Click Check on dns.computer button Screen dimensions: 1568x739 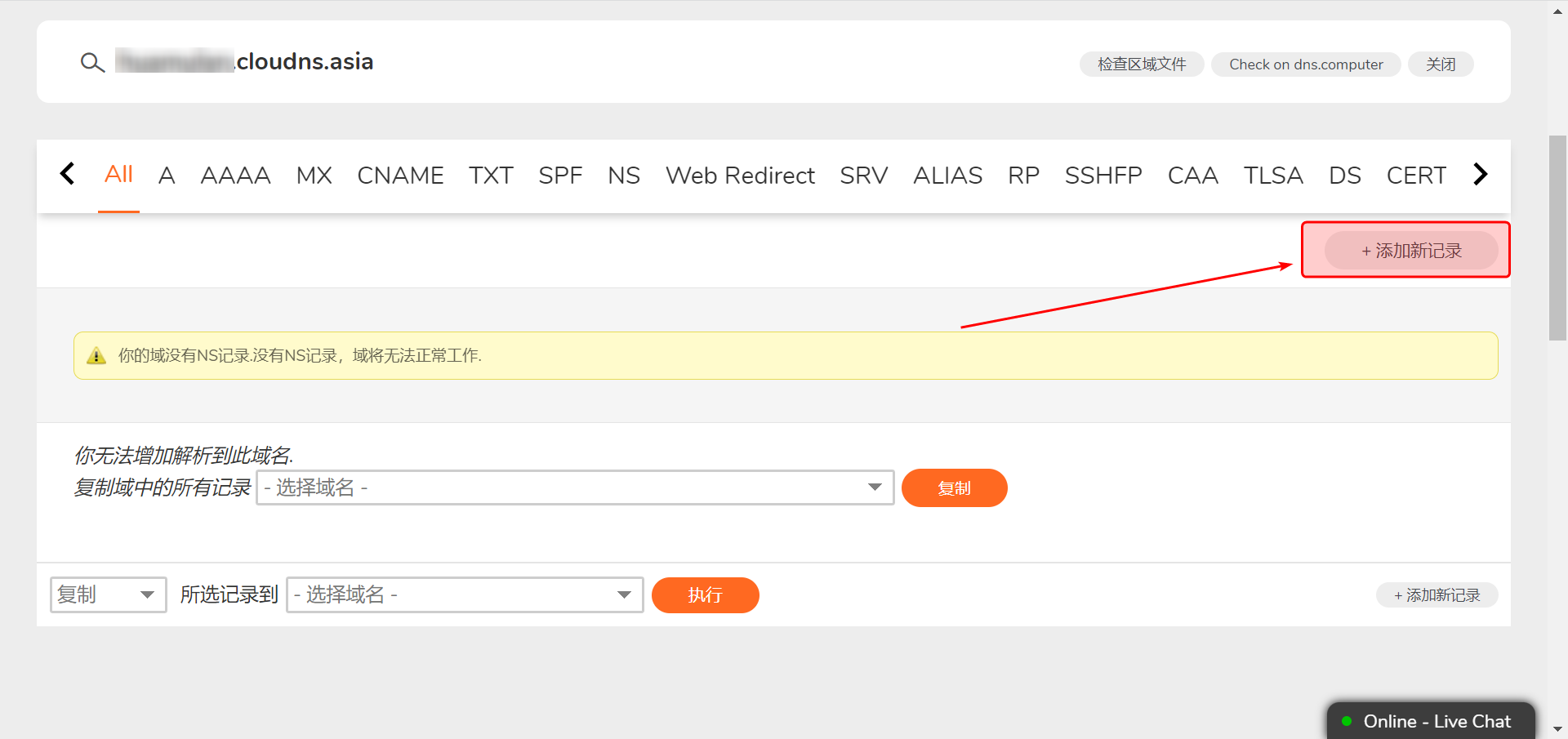pyautogui.click(x=1305, y=65)
